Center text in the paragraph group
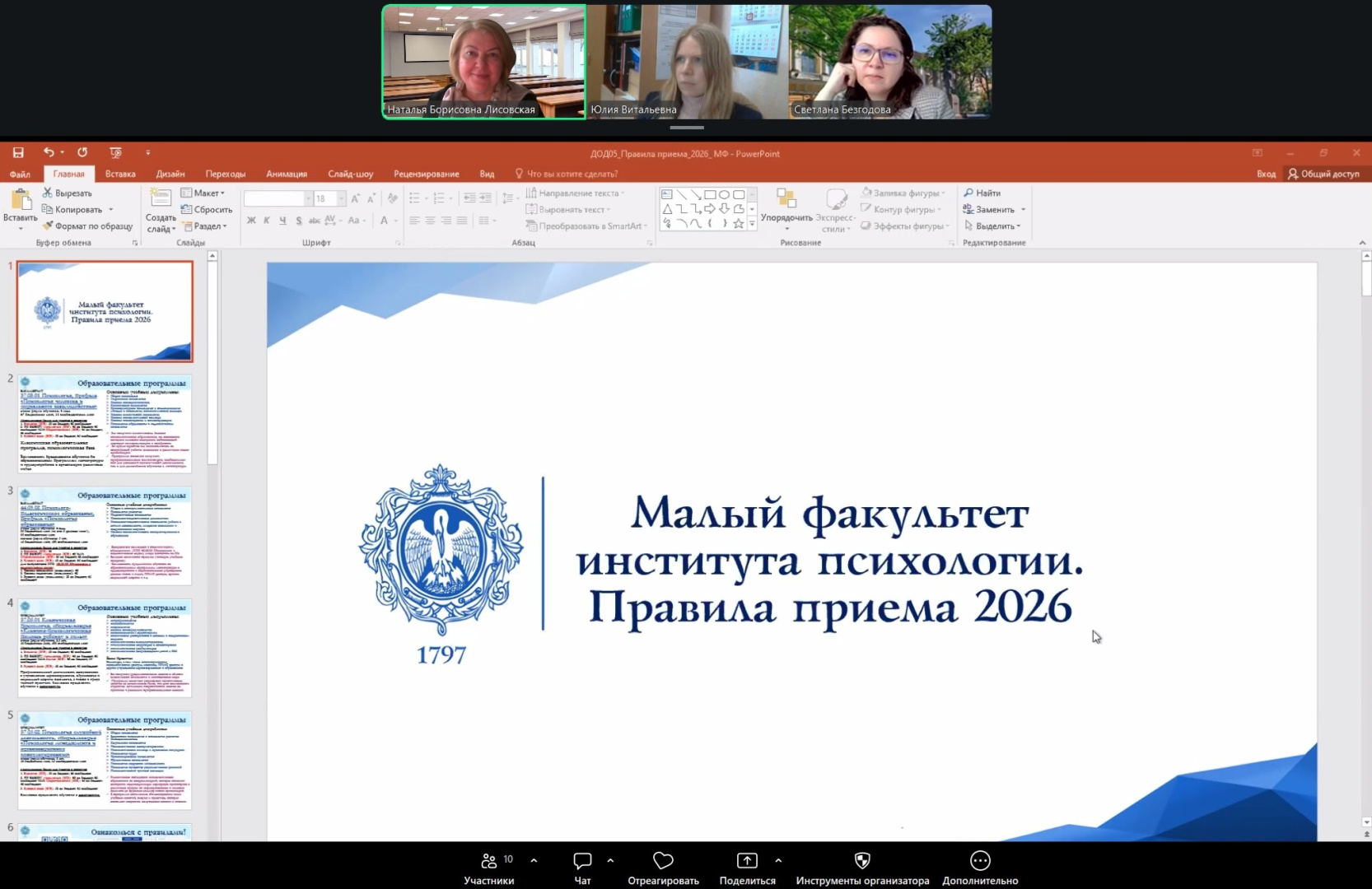Image resolution: width=1372 pixels, height=889 pixels. (x=430, y=221)
